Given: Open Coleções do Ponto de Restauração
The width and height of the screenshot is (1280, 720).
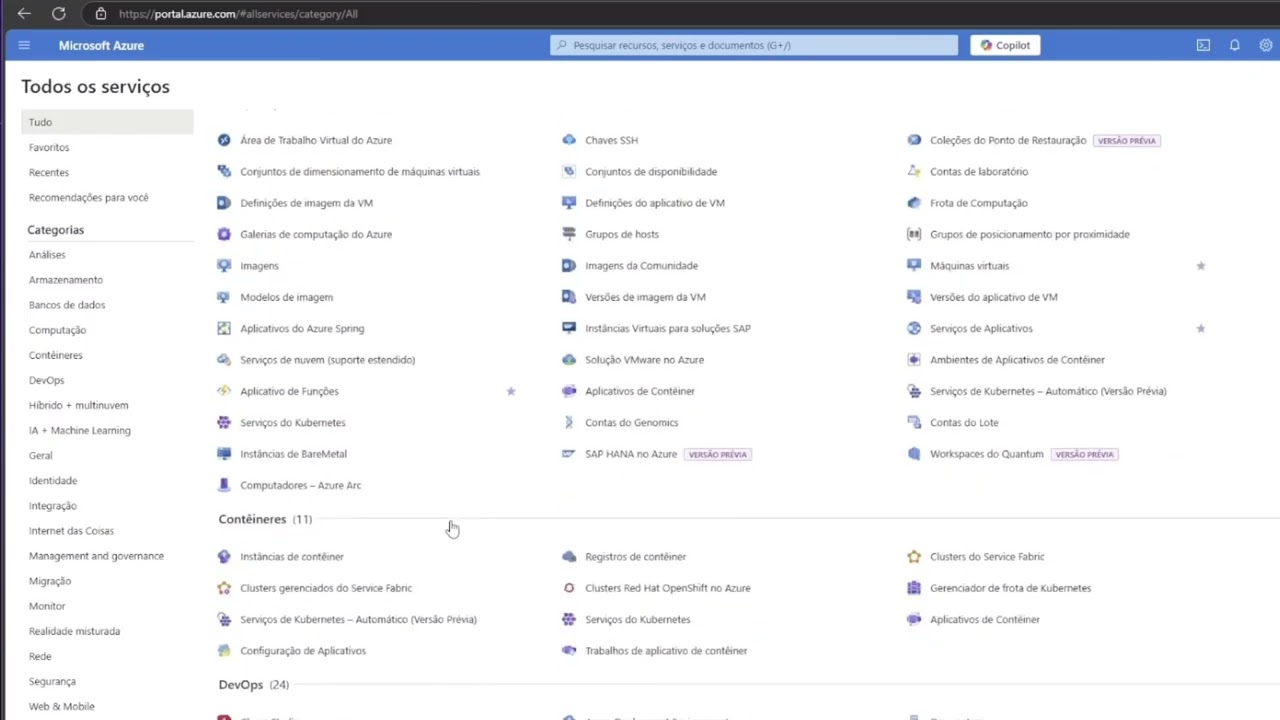Looking at the screenshot, I should [x=1008, y=140].
